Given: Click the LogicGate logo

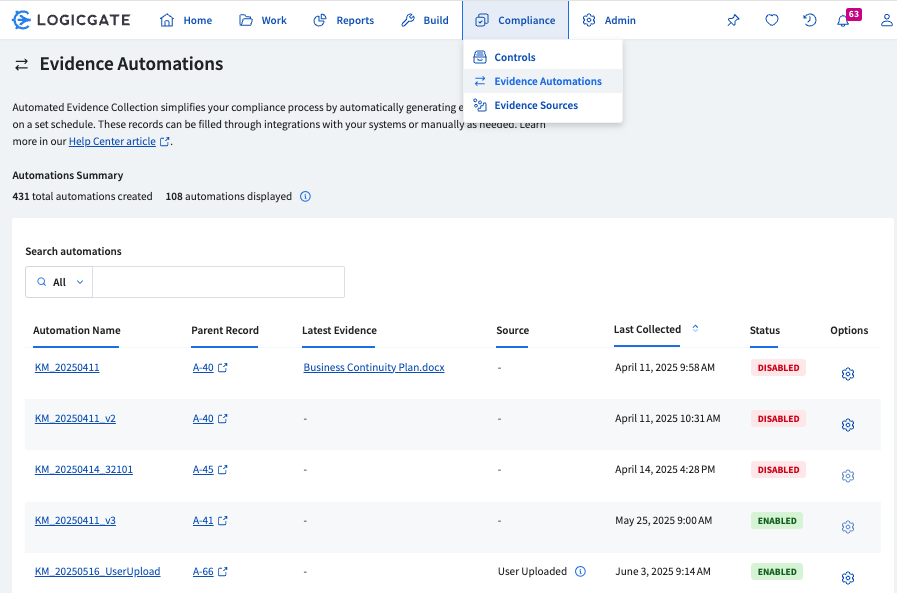Looking at the screenshot, I should 75,20.
